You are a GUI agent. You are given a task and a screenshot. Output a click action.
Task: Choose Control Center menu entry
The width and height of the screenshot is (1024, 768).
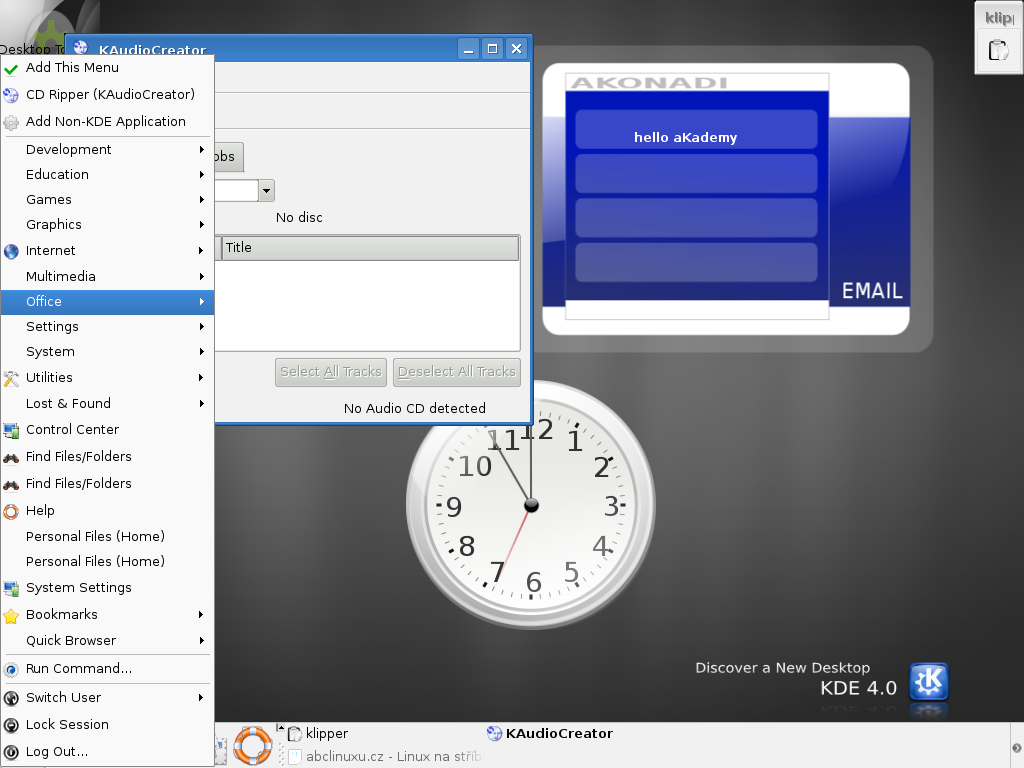tap(107, 430)
